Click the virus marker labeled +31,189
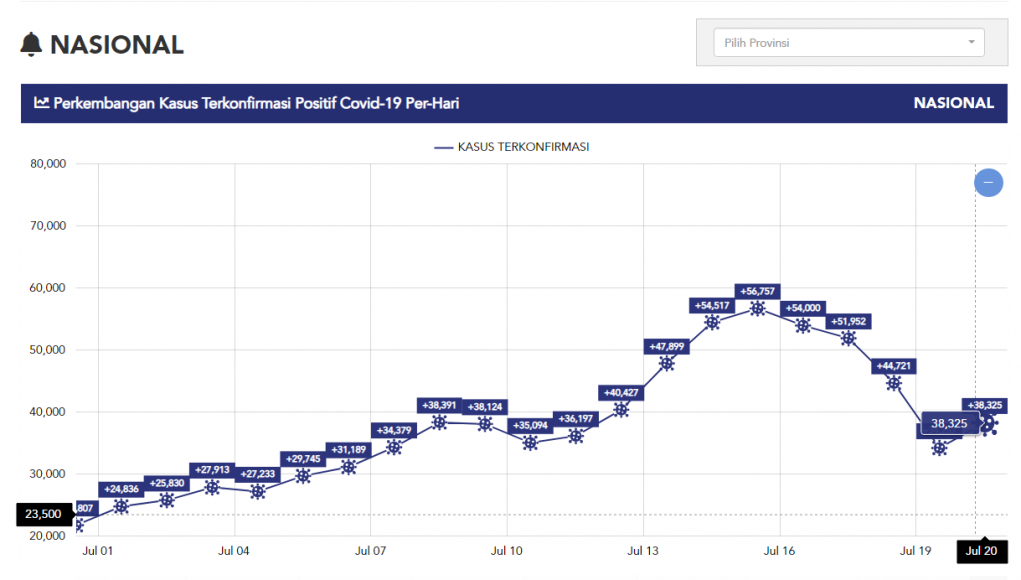This screenshot has height=580, width=1021. coord(348,467)
